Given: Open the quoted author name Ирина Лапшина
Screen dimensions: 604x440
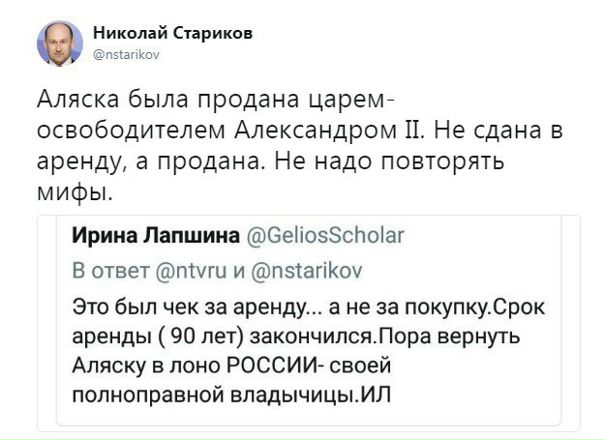Looking at the screenshot, I should (x=148, y=237).
